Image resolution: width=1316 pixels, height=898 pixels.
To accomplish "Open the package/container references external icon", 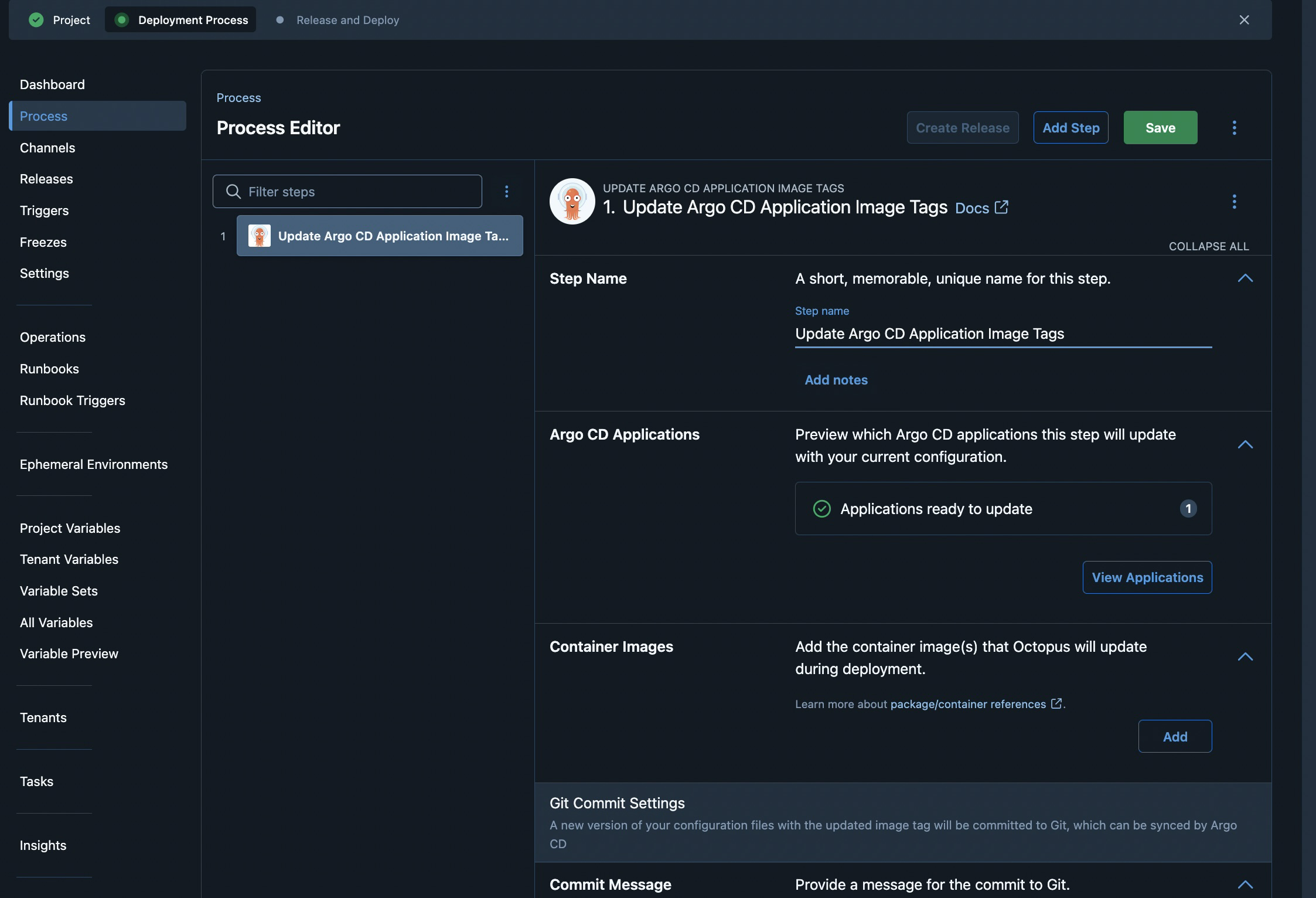I will [1056, 703].
